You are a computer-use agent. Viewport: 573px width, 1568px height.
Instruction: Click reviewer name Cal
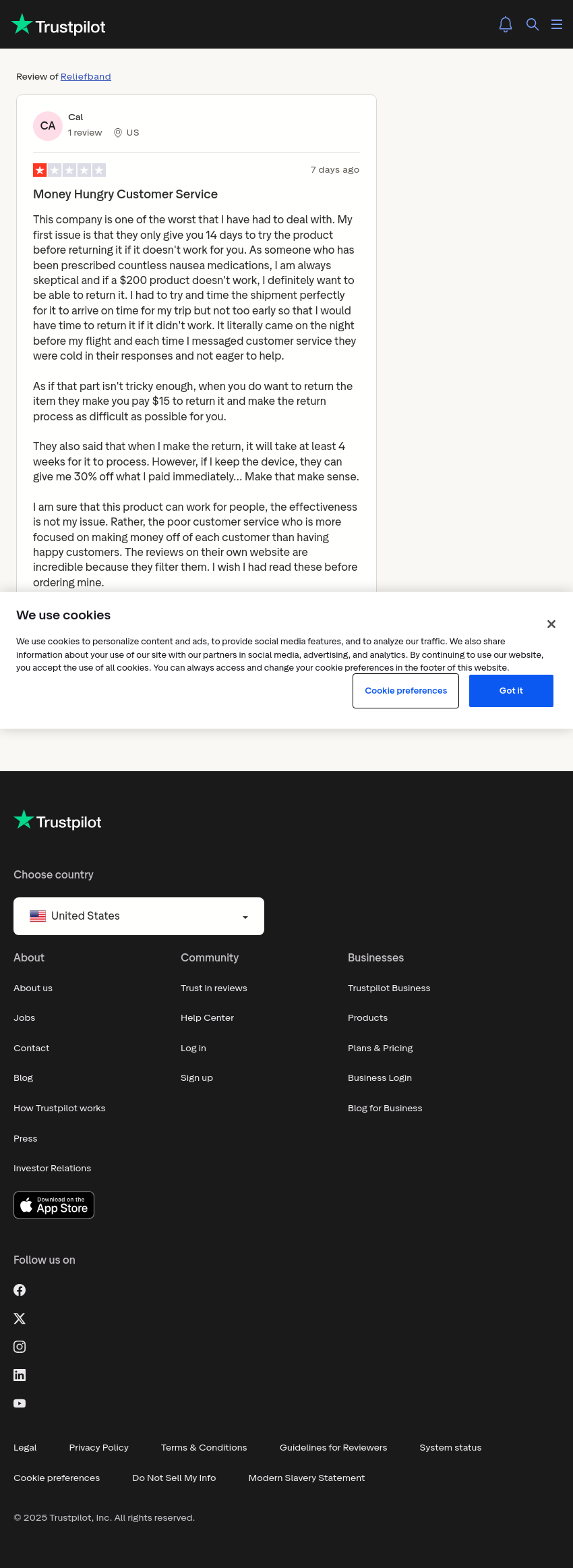pos(76,117)
